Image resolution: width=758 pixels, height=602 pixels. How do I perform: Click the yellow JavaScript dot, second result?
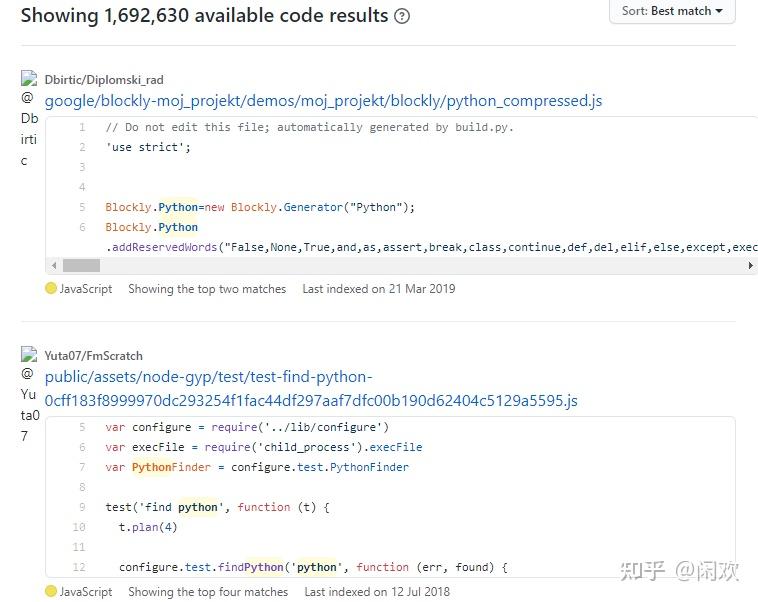[x=51, y=592]
